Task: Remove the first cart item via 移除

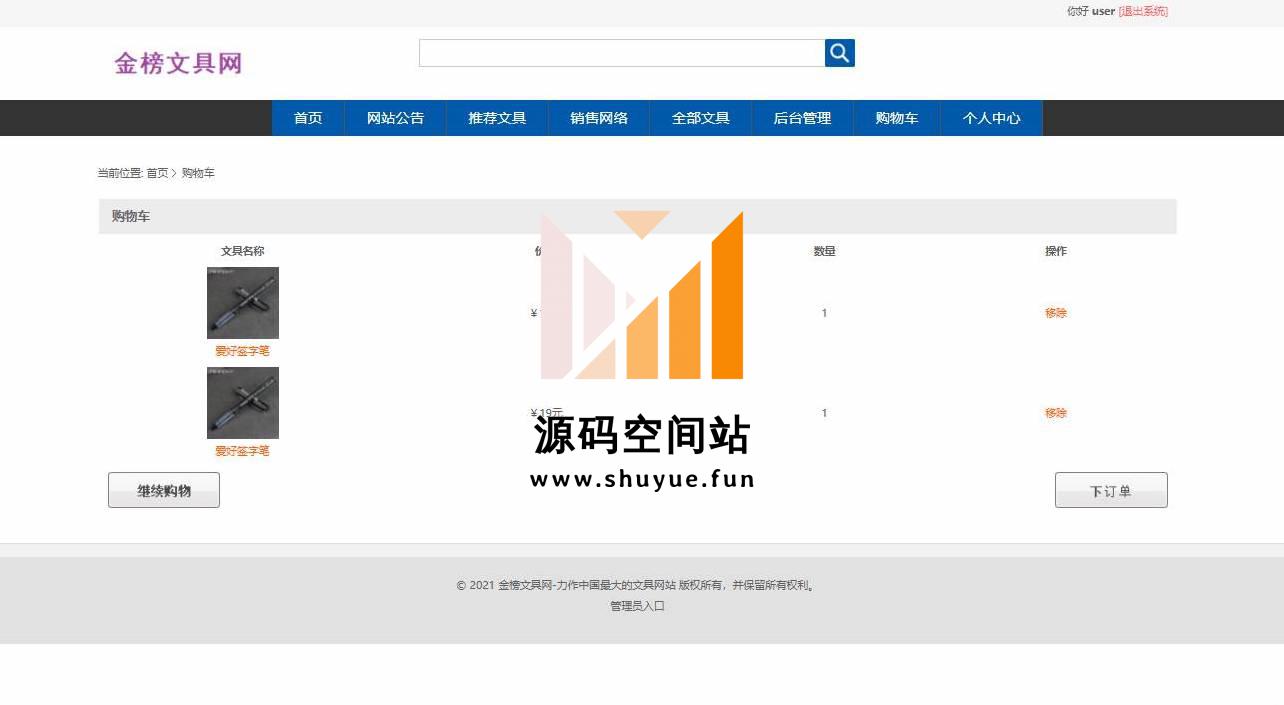Action: click(1056, 313)
